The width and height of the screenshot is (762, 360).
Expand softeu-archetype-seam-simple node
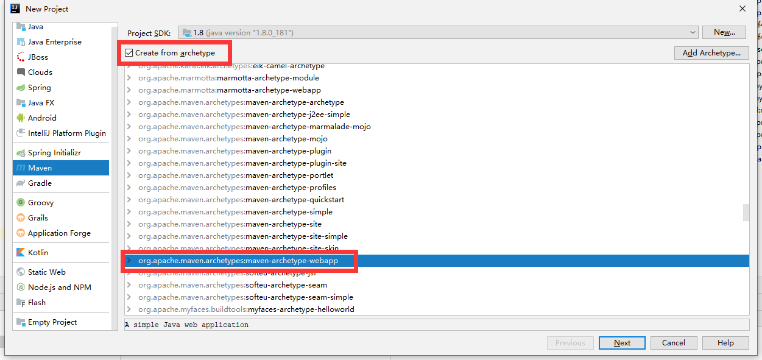tap(129, 297)
